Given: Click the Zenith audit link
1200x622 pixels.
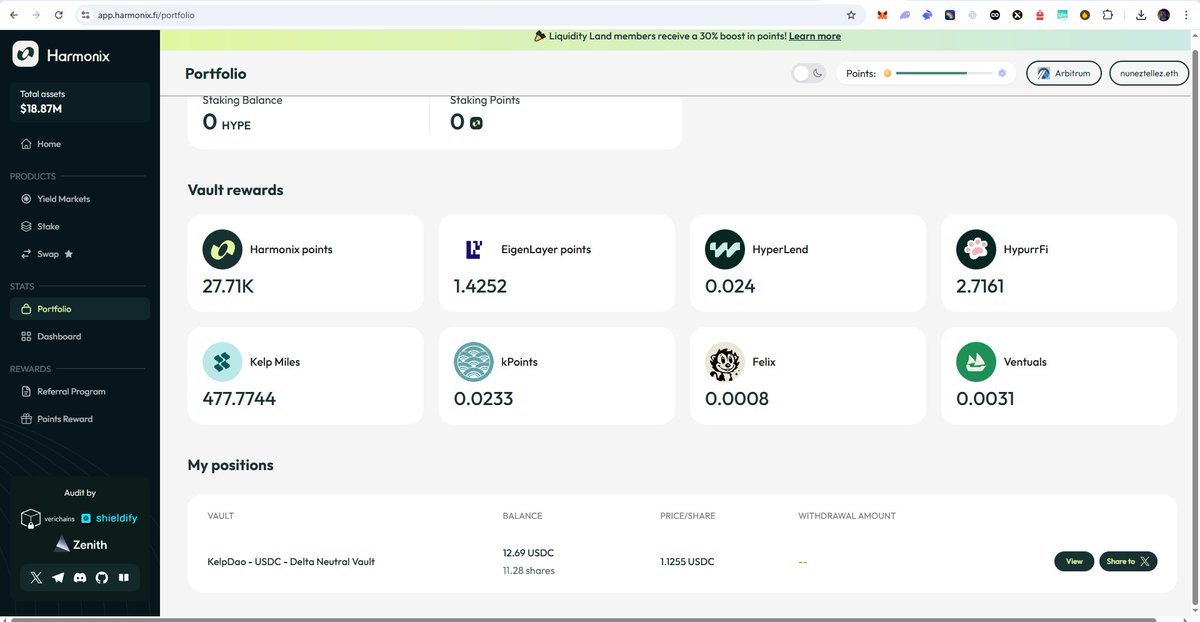Looking at the screenshot, I should (80, 544).
